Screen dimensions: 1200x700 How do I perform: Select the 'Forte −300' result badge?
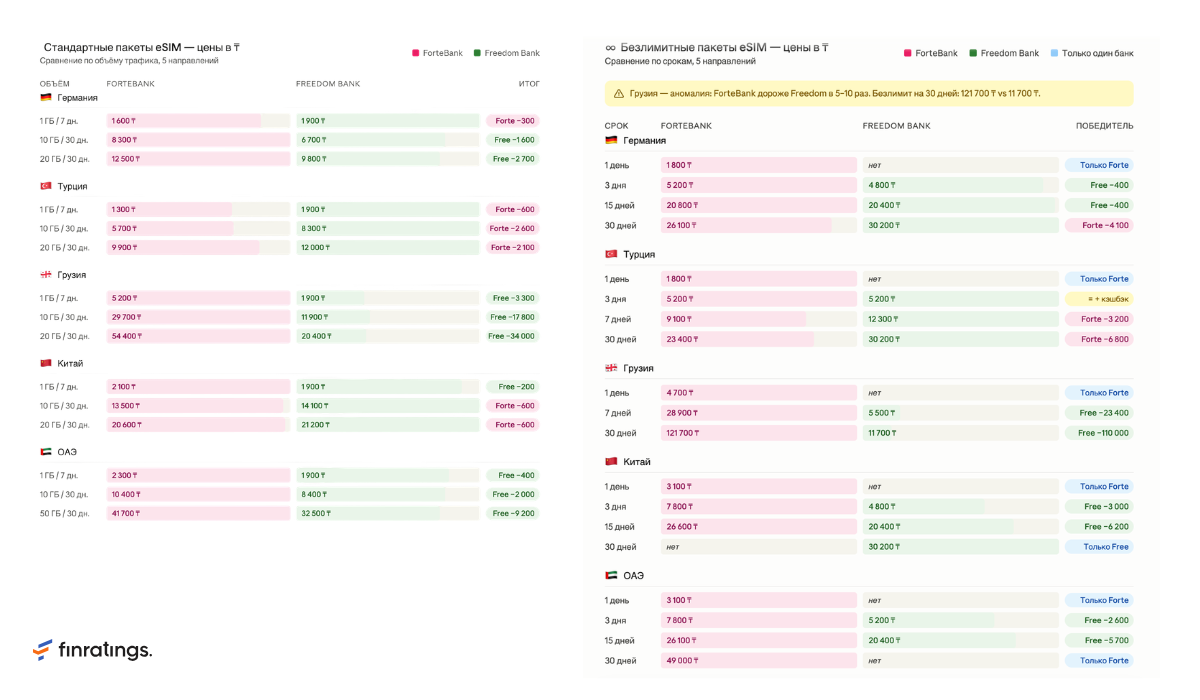point(513,121)
